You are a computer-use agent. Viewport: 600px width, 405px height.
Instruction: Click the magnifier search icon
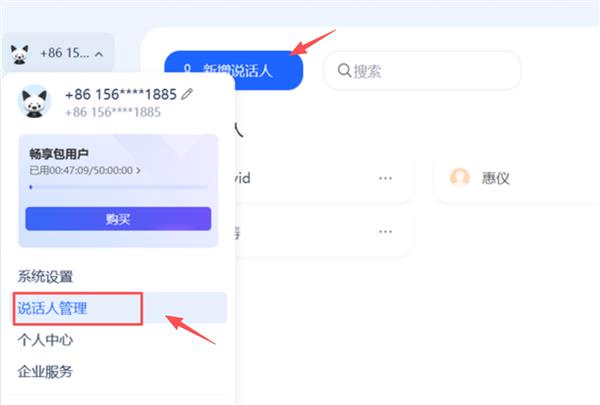coord(344,70)
